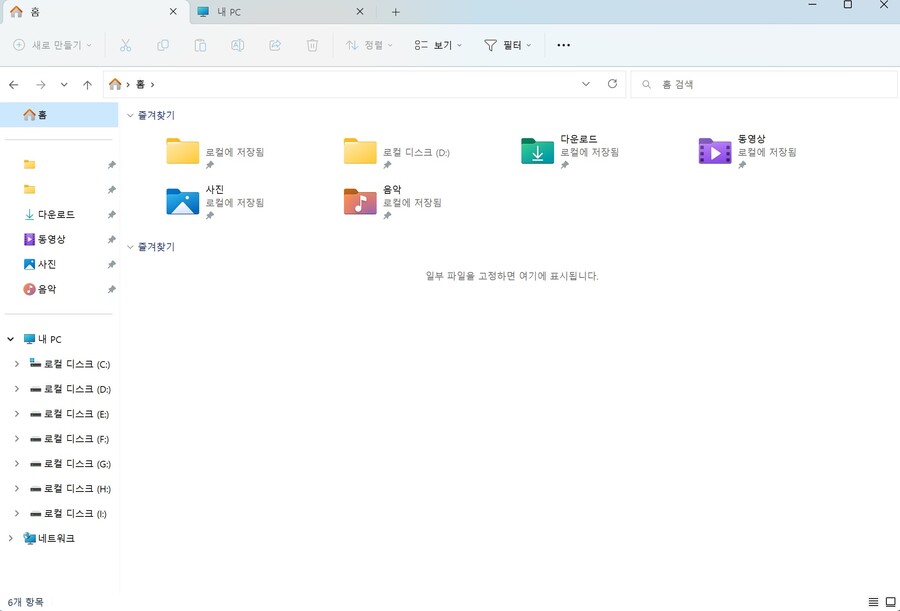900x611 pixels.
Task: Select 네트워크 in the navigation pane
Action: tap(56, 538)
